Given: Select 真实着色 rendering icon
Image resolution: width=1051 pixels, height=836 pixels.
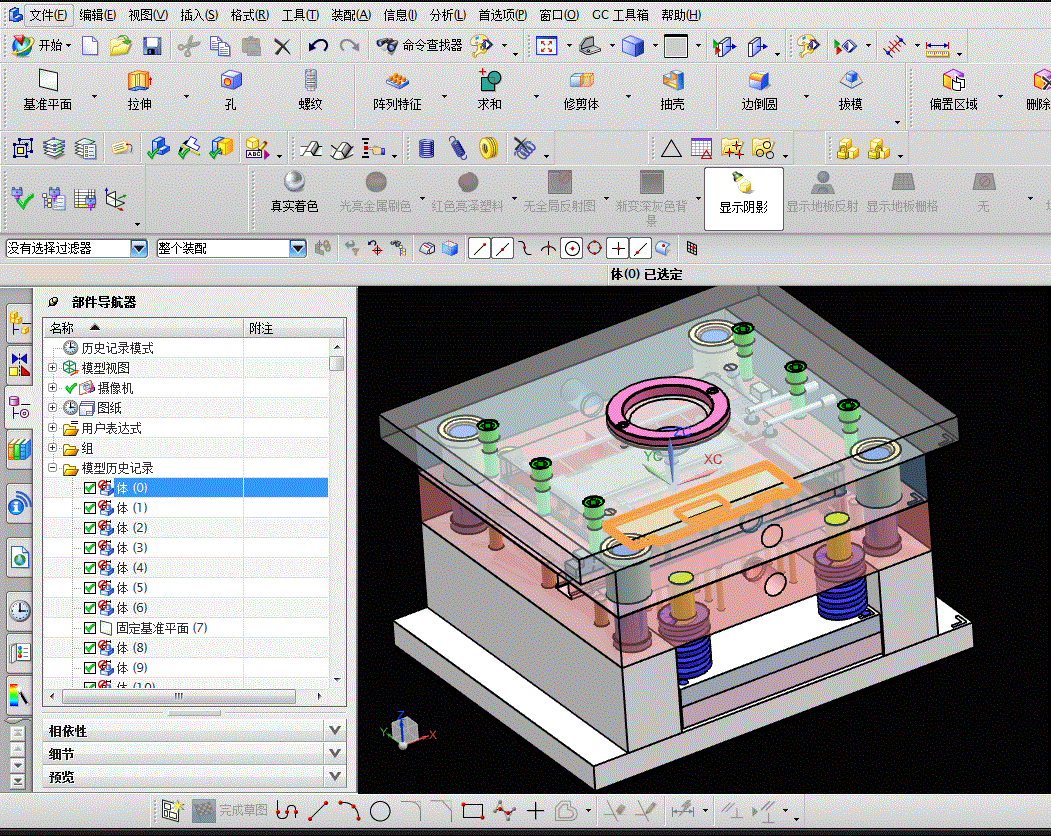Looking at the screenshot, I should pos(294,183).
